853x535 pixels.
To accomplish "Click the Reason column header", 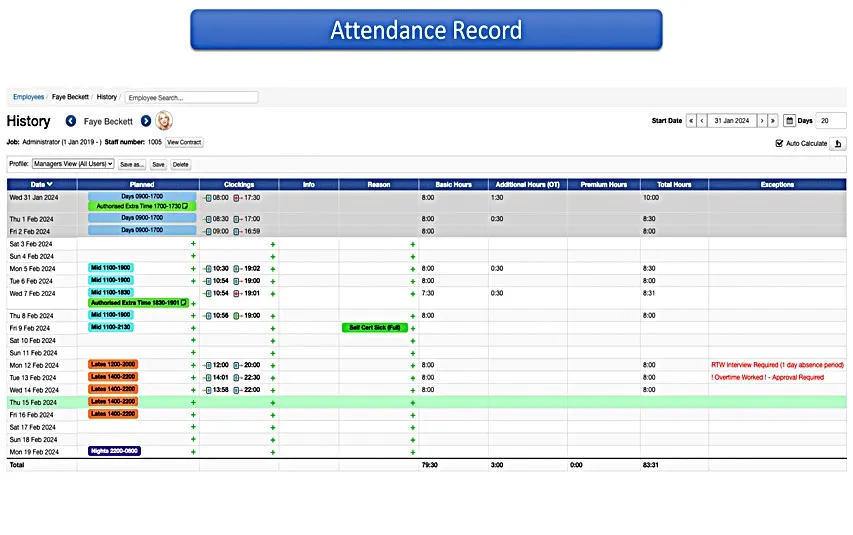I will tap(379, 185).
